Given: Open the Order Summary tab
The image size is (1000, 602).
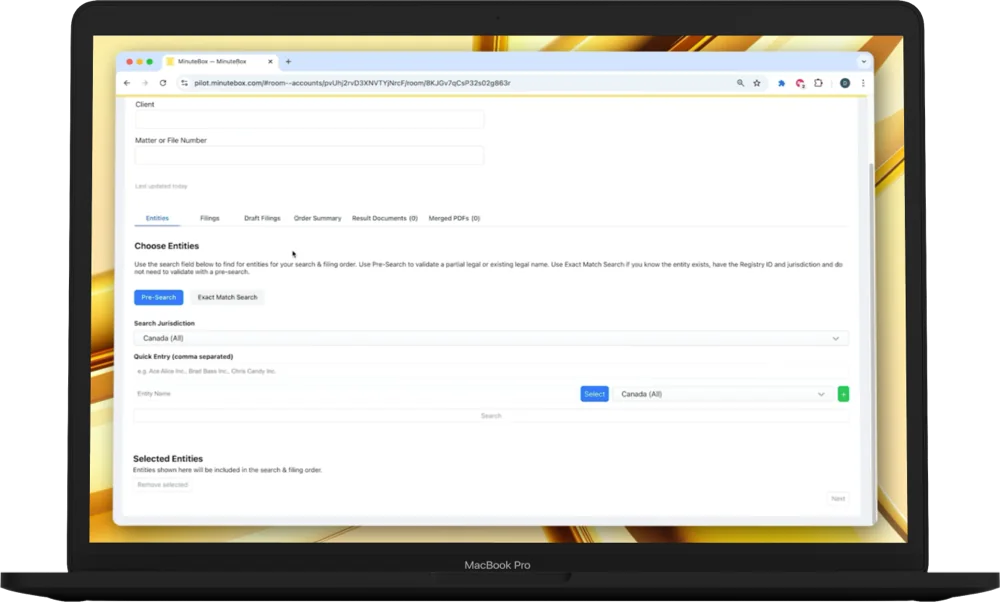Looking at the screenshot, I should pyautogui.click(x=317, y=218).
